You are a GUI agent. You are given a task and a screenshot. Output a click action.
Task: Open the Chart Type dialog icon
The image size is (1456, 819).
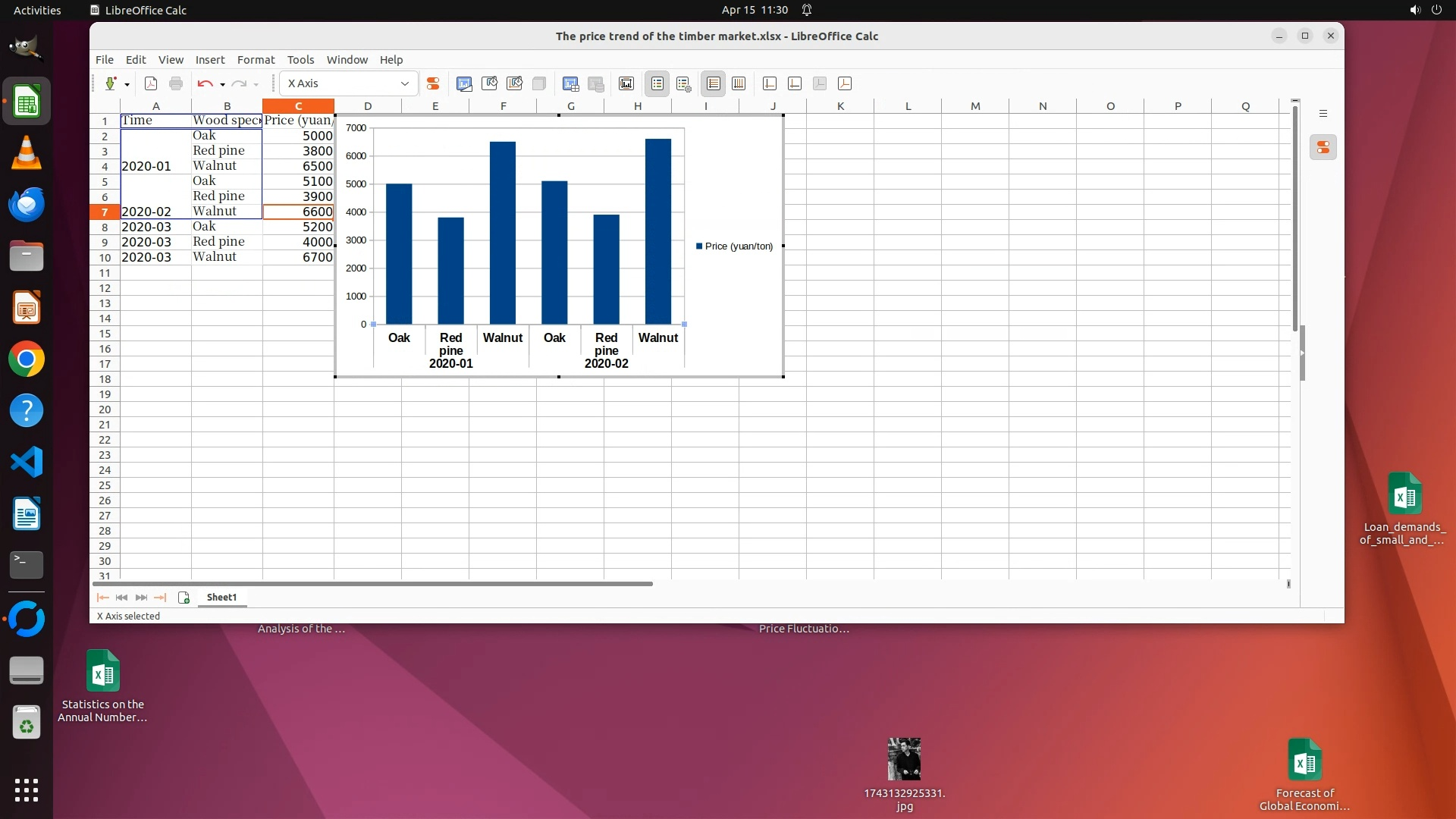pyautogui.click(x=464, y=83)
